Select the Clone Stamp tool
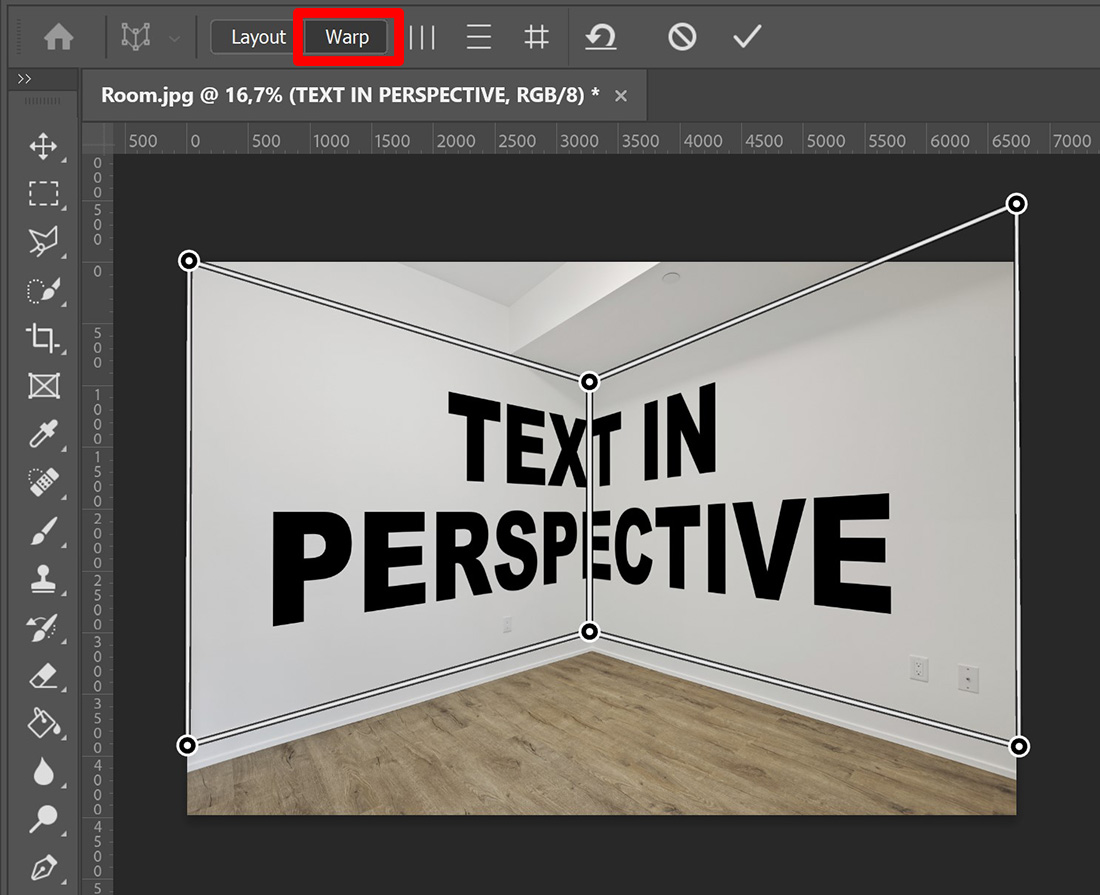 (44, 577)
